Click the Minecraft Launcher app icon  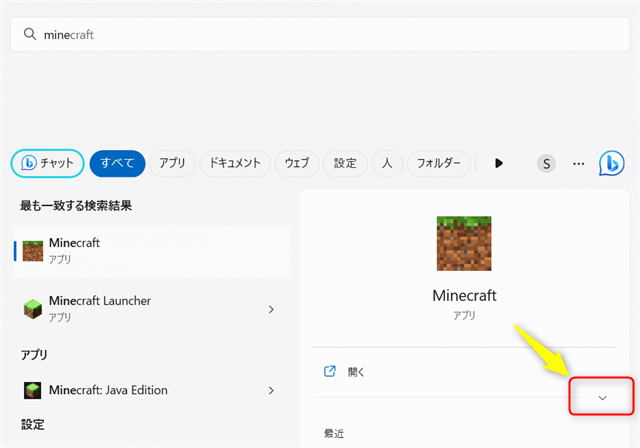click(x=33, y=309)
